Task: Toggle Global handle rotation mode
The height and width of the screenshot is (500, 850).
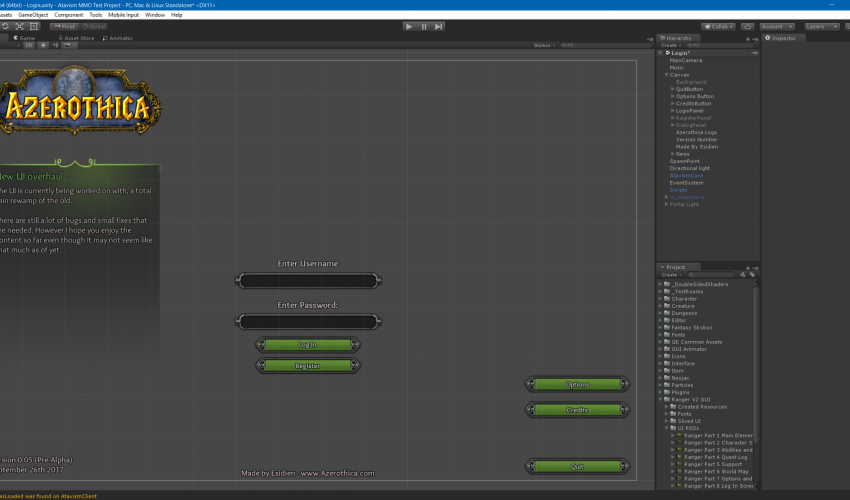Action: coord(94,27)
